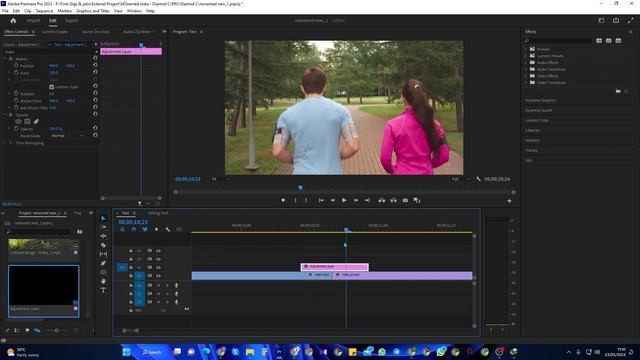Viewport: 640px width, 360px height.
Task: Go to the Home screen icon
Action: click(x=13, y=20)
